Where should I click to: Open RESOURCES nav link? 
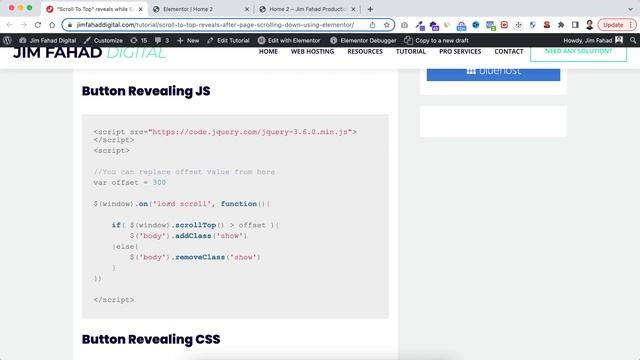click(365, 51)
